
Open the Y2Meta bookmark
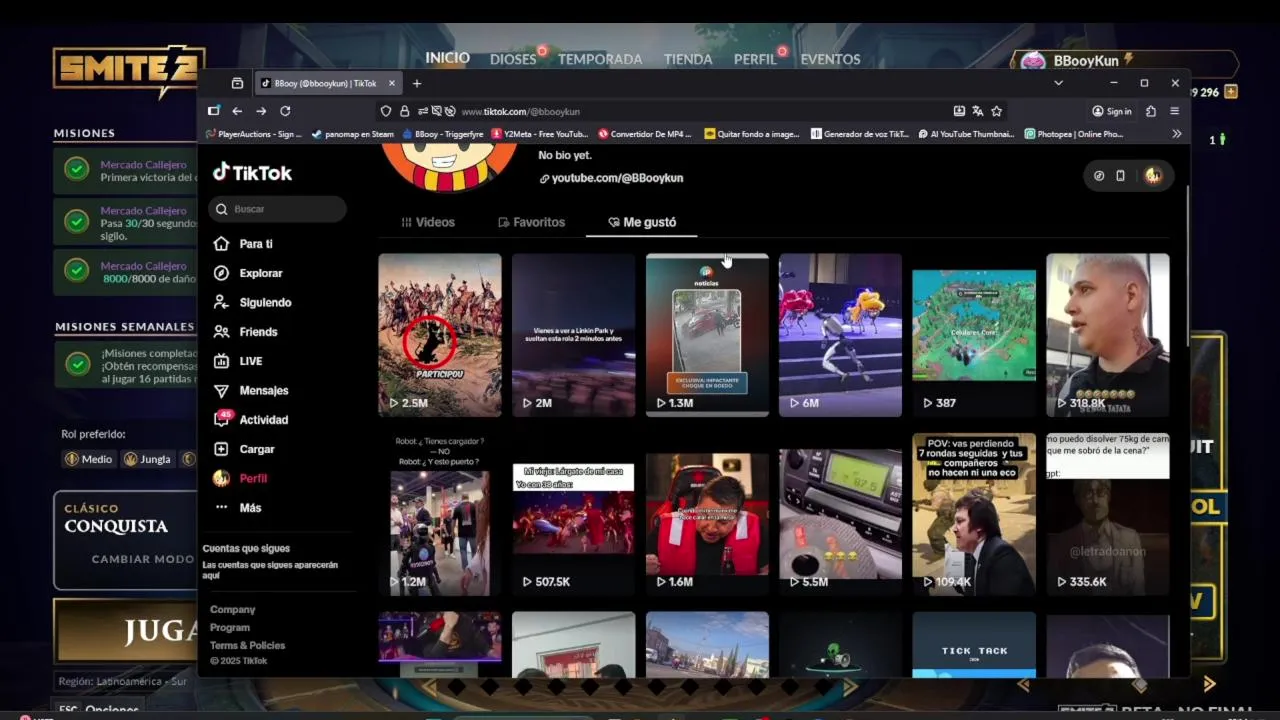coord(539,133)
